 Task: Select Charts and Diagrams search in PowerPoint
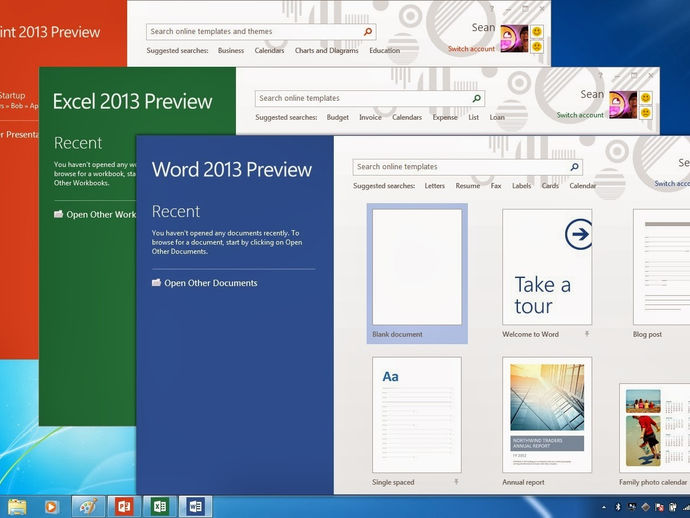327,50
